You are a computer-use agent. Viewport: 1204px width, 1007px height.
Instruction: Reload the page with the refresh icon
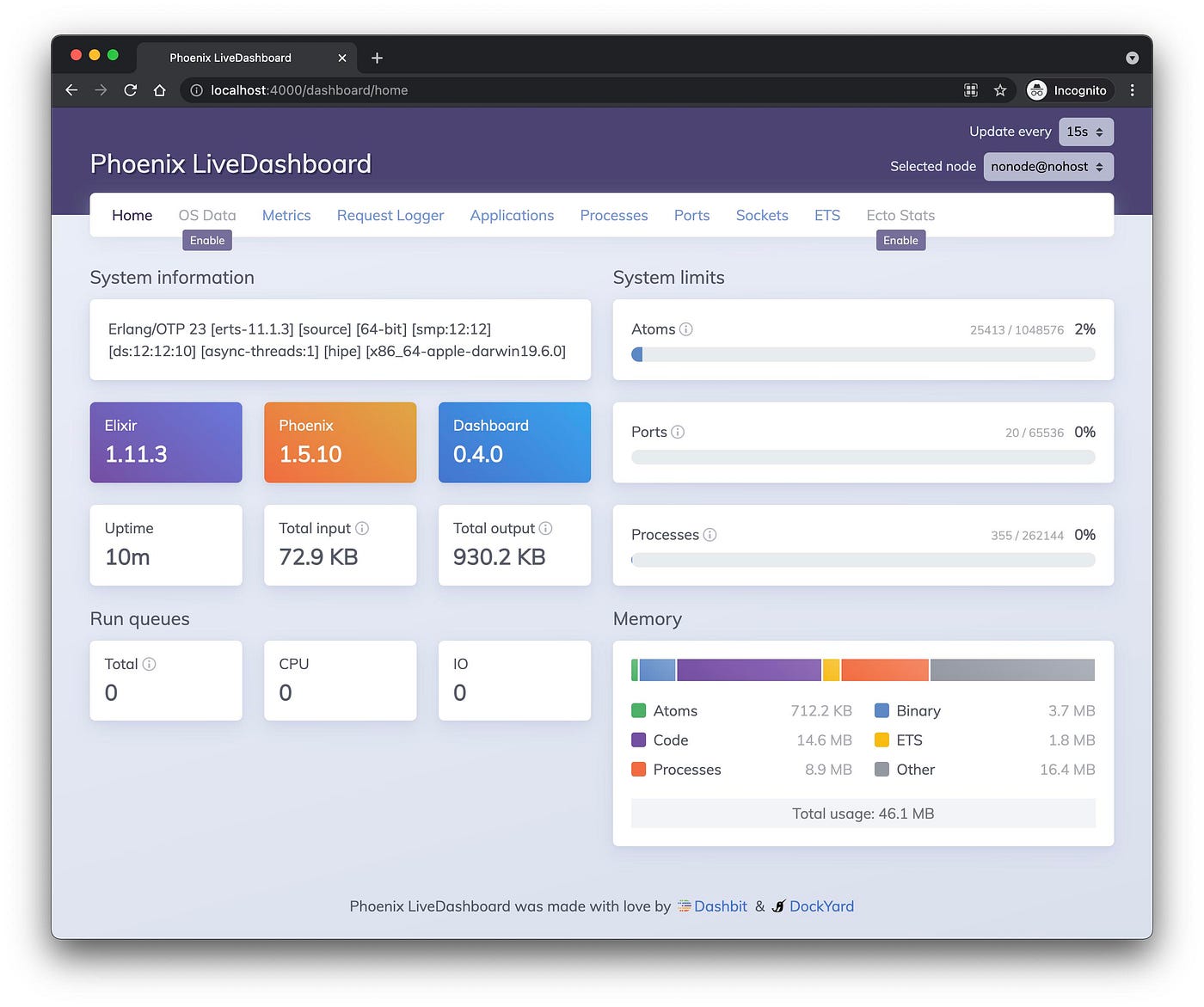coord(130,89)
